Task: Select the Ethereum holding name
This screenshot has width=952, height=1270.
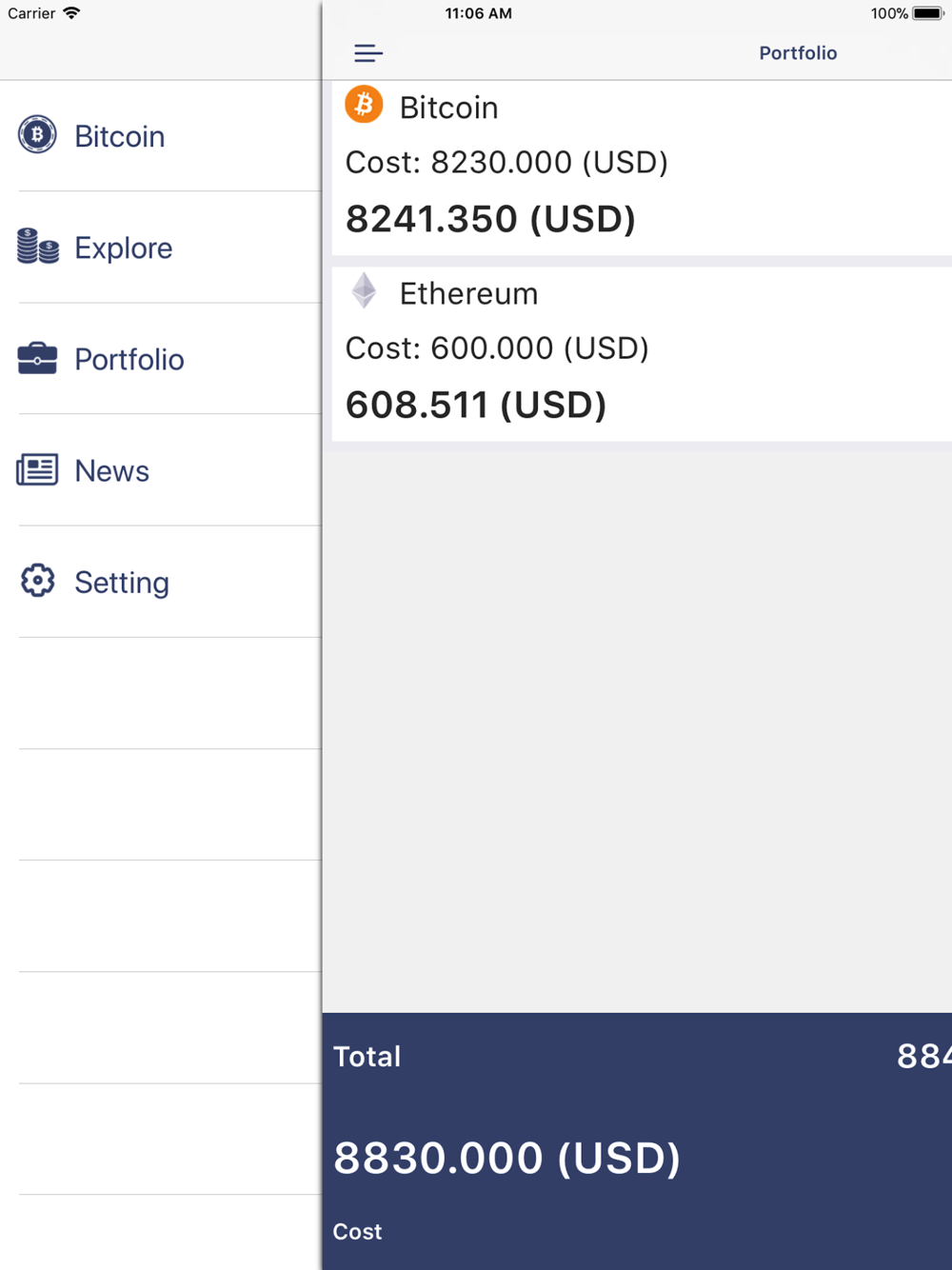Action: click(x=468, y=293)
